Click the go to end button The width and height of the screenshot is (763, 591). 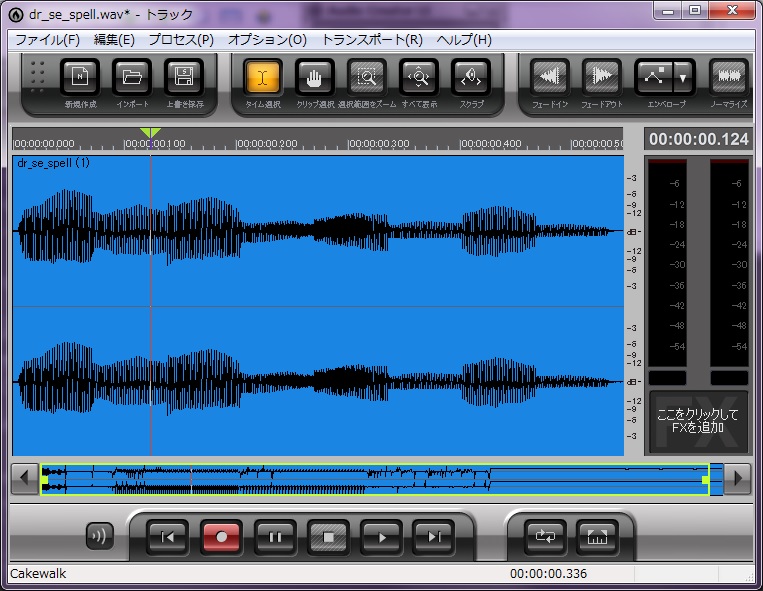[434, 537]
